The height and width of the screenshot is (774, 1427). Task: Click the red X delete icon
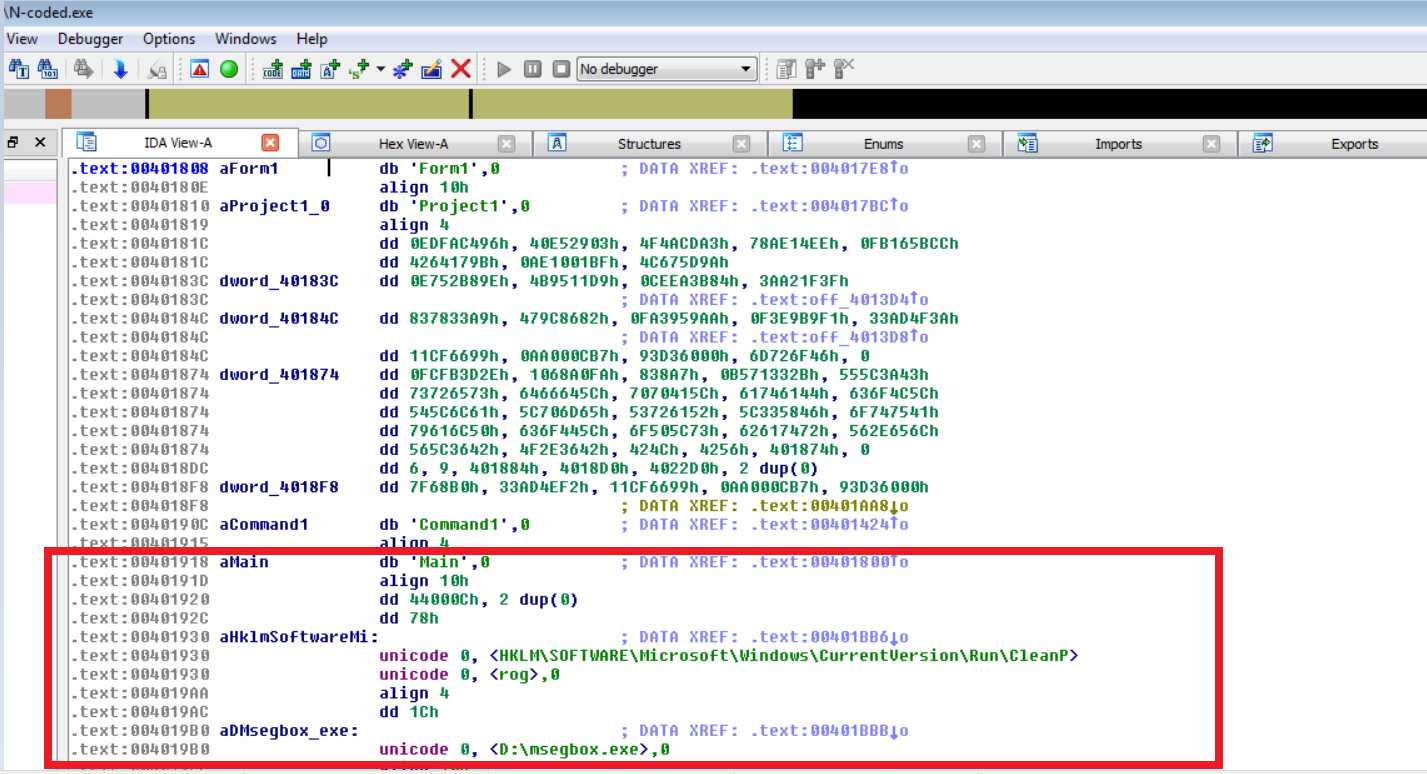point(460,69)
